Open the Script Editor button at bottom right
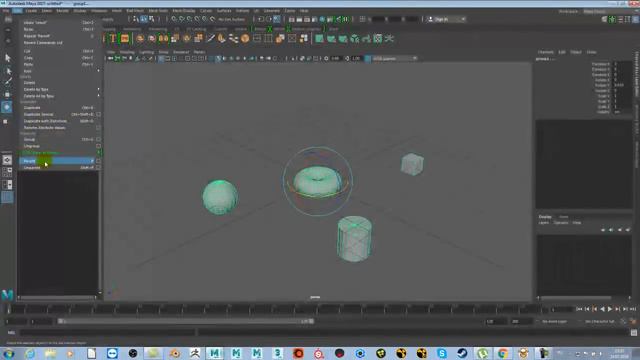This screenshot has width=640, height=360. point(634,333)
